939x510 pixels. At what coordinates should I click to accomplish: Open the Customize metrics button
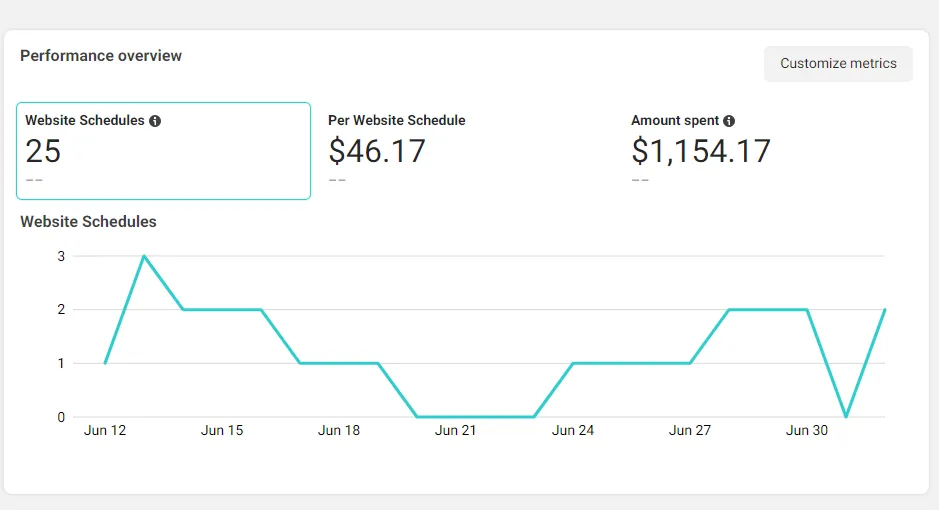click(838, 63)
